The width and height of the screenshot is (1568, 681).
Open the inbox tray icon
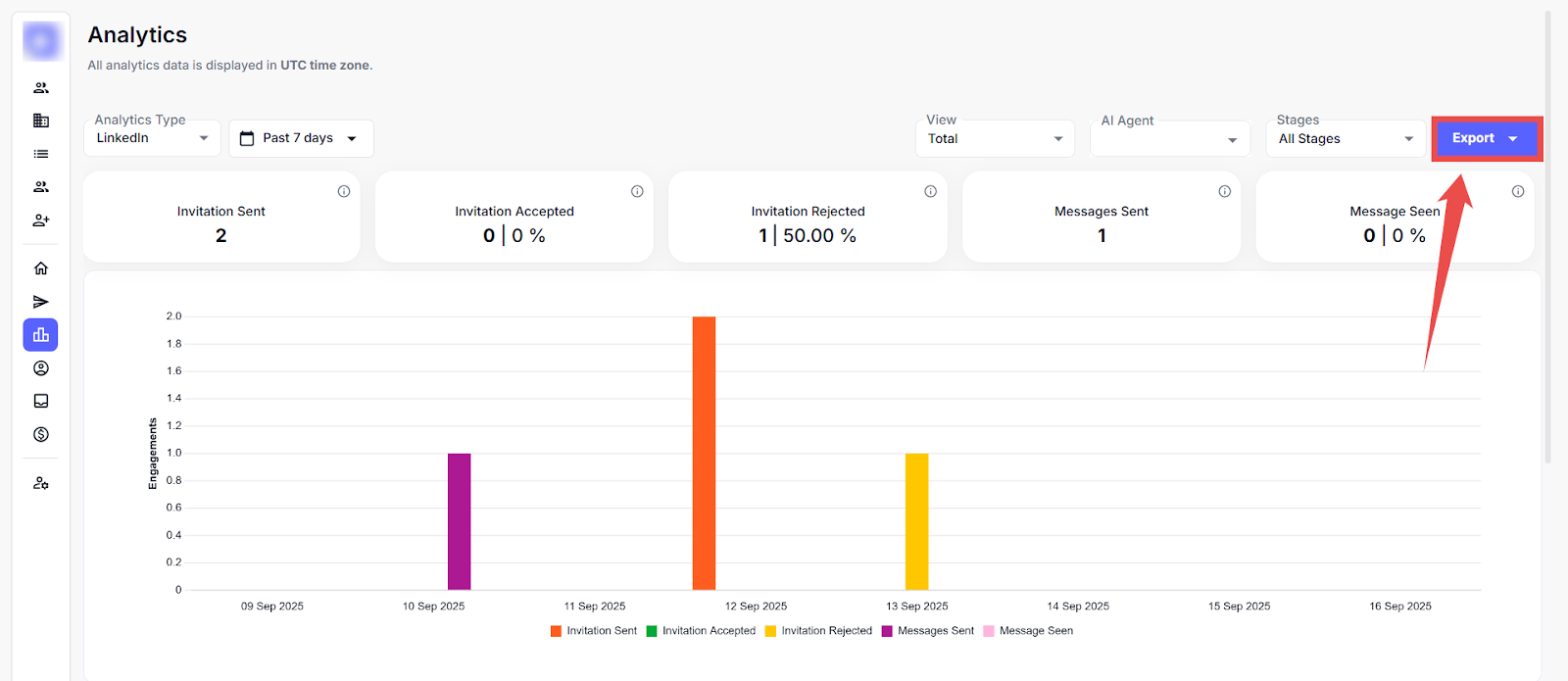click(x=41, y=401)
